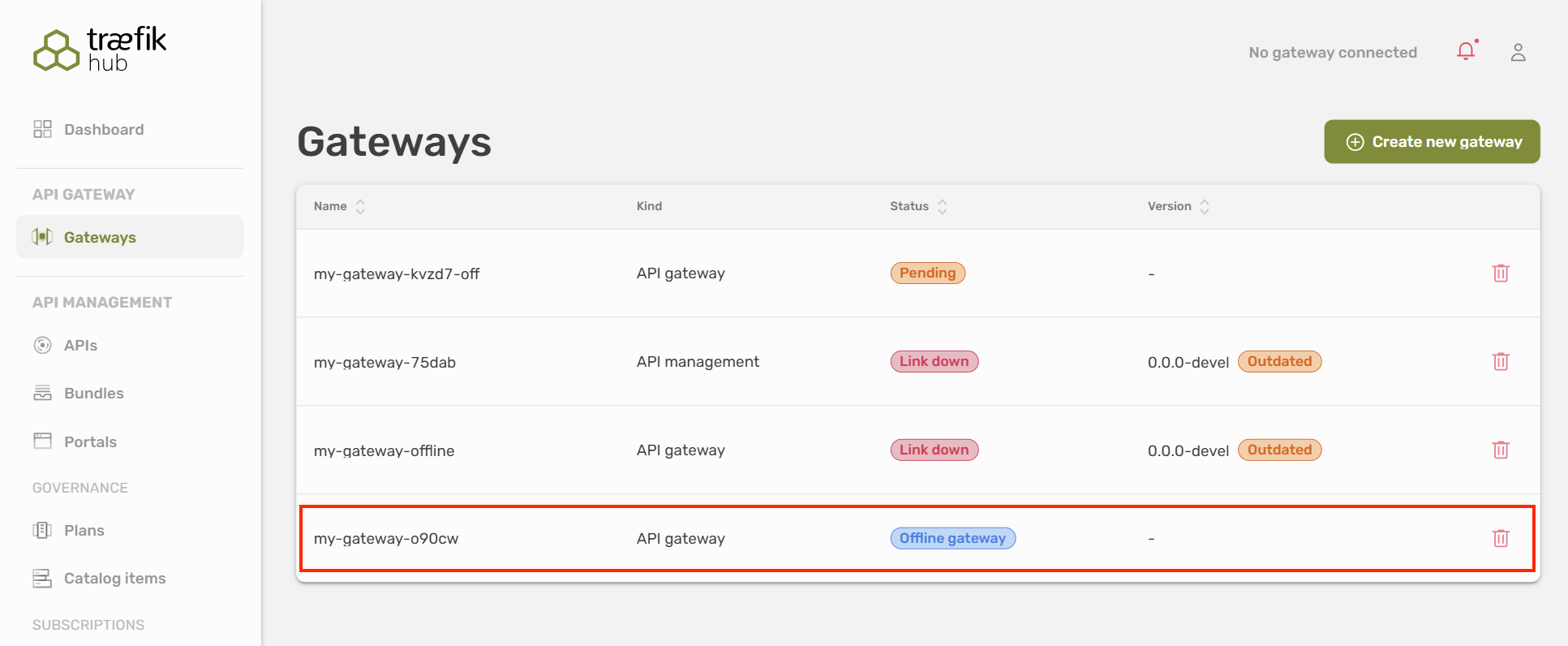Viewport: 1568px width, 646px height.
Task: Remove my-gateway-o90cw with its trash icon
Action: pos(1500,538)
